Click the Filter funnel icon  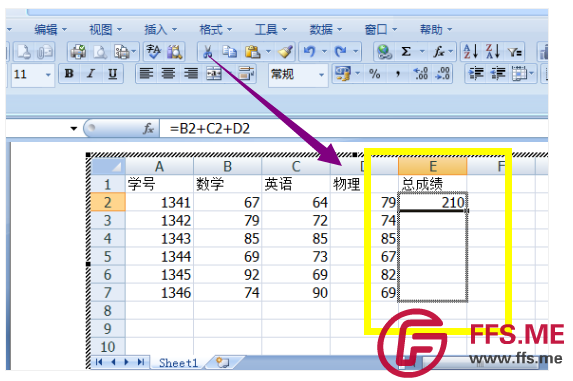tap(515, 52)
